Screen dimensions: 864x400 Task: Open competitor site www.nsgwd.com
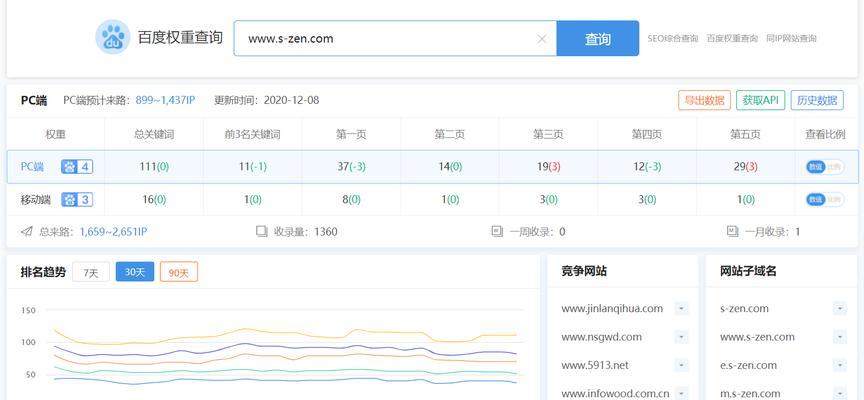(602, 337)
